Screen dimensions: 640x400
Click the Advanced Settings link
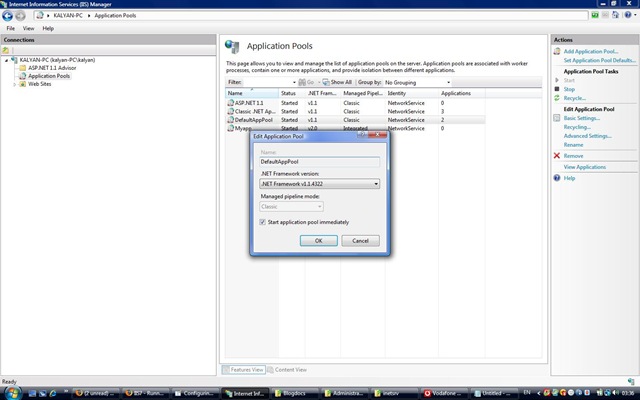pyautogui.click(x=587, y=136)
